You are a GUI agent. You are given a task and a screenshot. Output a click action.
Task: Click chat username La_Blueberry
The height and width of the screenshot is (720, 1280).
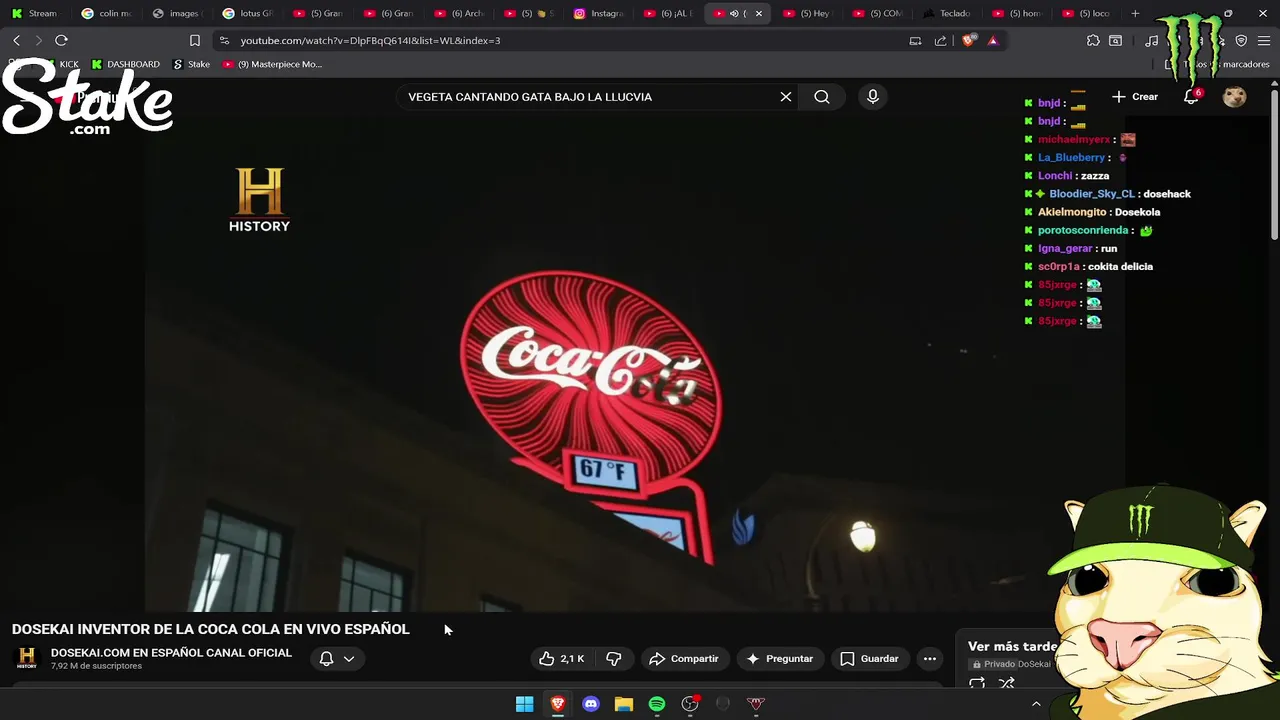pos(1071,158)
